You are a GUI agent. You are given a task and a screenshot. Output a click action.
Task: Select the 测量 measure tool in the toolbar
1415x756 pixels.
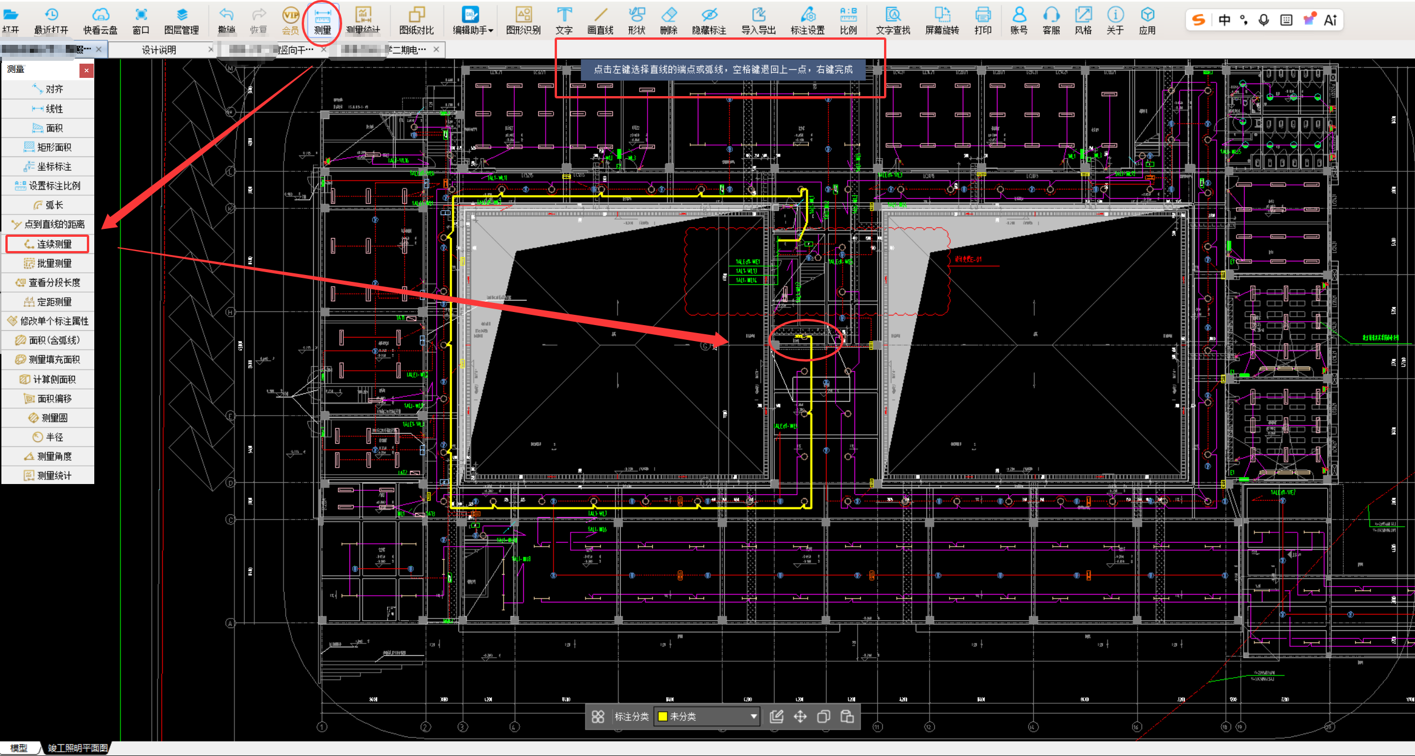pos(323,20)
